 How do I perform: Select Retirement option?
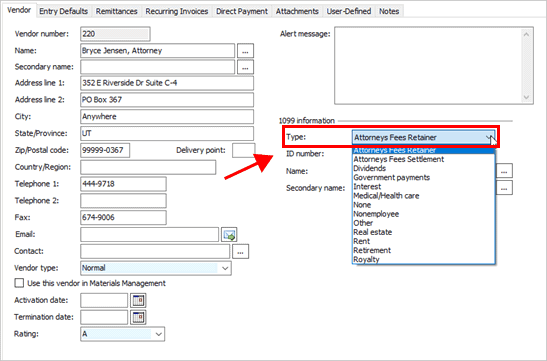pos(424,250)
